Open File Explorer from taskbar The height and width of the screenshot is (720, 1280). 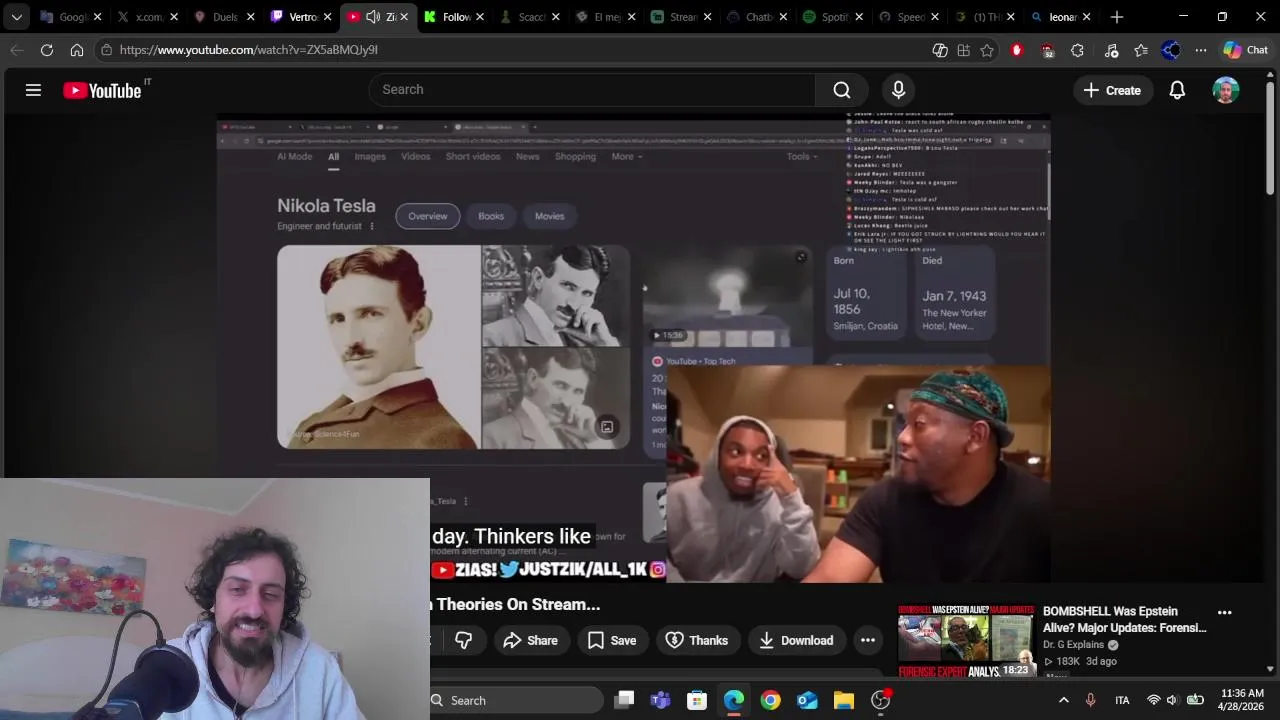click(x=843, y=700)
